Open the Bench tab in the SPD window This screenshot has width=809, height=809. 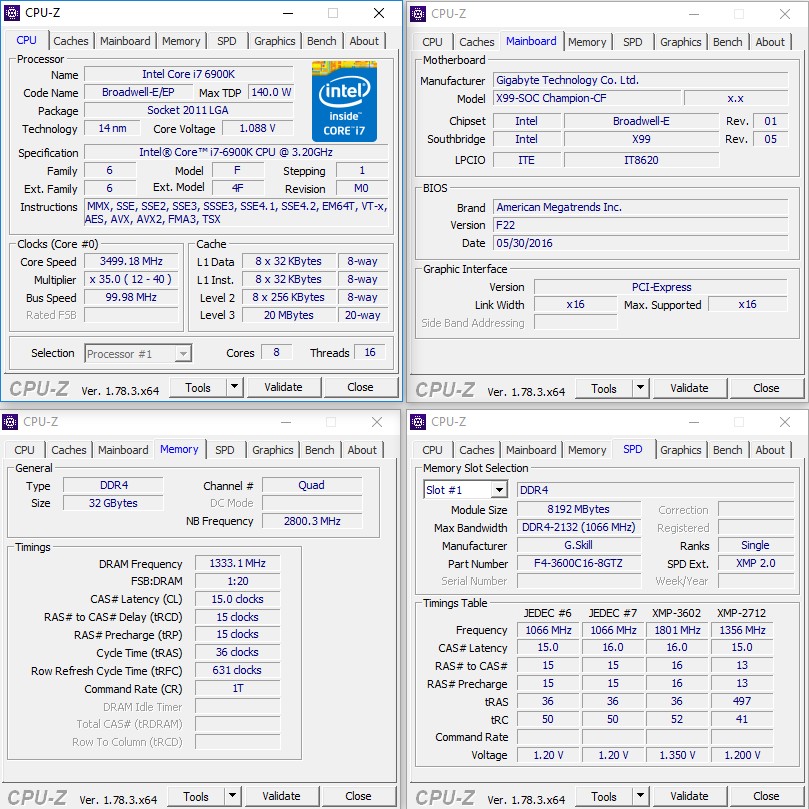pos(727,450)
